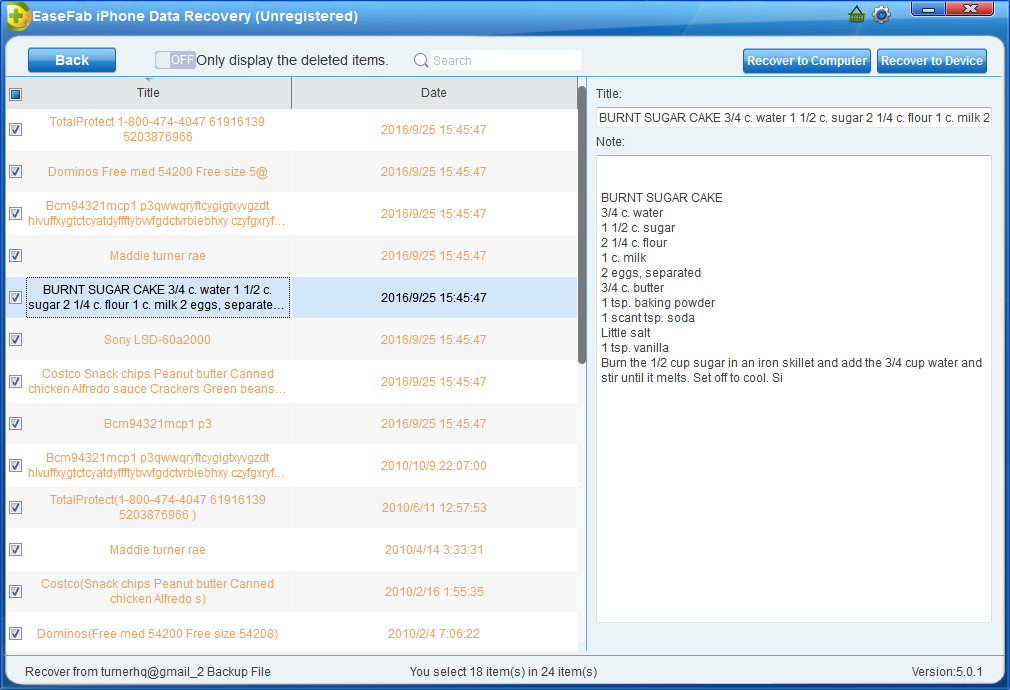Close the EaseFab window
Screen dimensions: 1010x690
coord(970,8)
